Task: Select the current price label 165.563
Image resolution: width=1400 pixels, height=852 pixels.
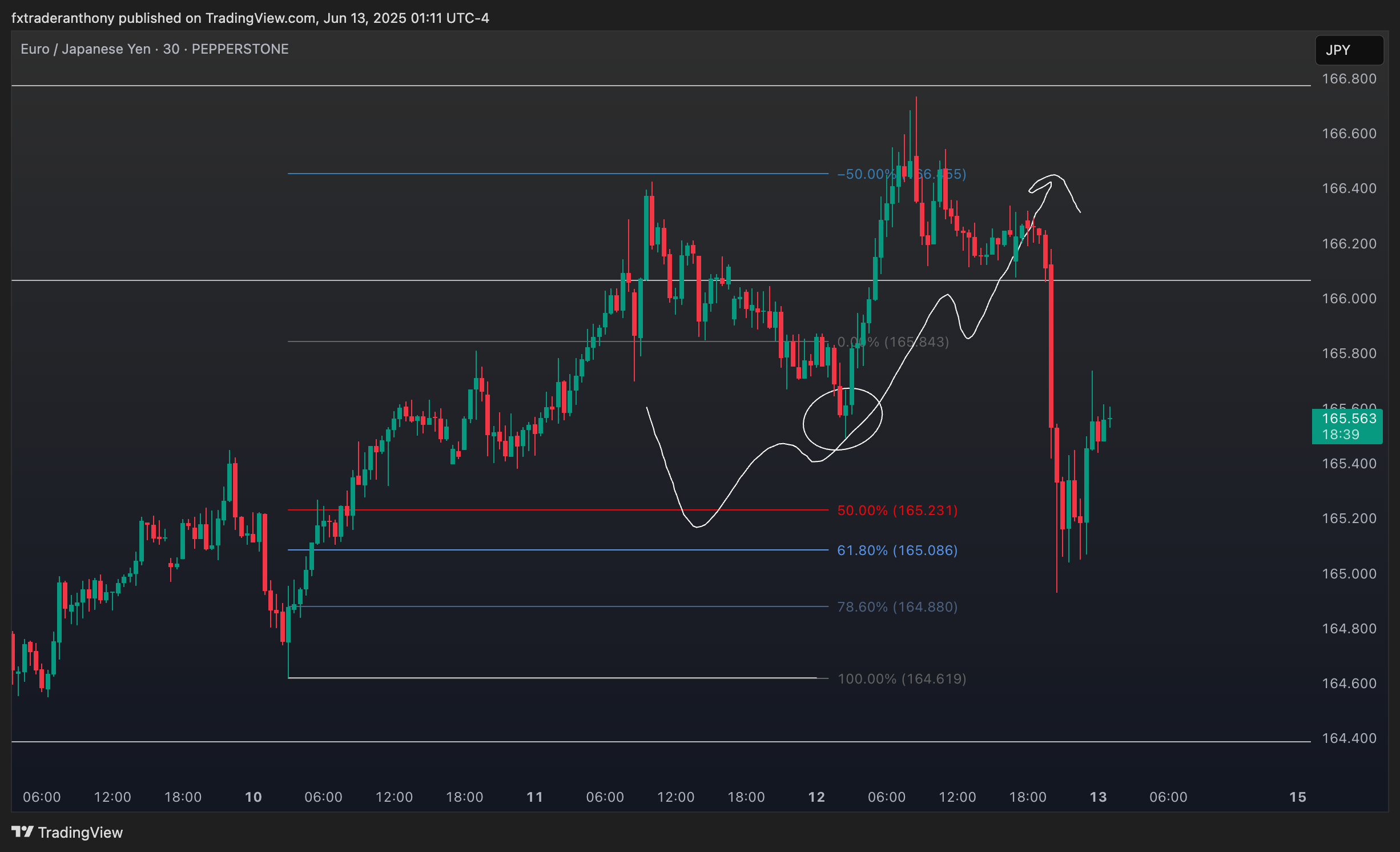Action: tap(1349, 419)
